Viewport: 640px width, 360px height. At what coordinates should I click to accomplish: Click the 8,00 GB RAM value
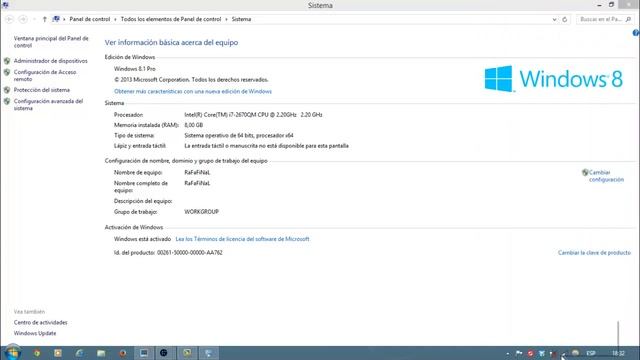coord(193,125)
